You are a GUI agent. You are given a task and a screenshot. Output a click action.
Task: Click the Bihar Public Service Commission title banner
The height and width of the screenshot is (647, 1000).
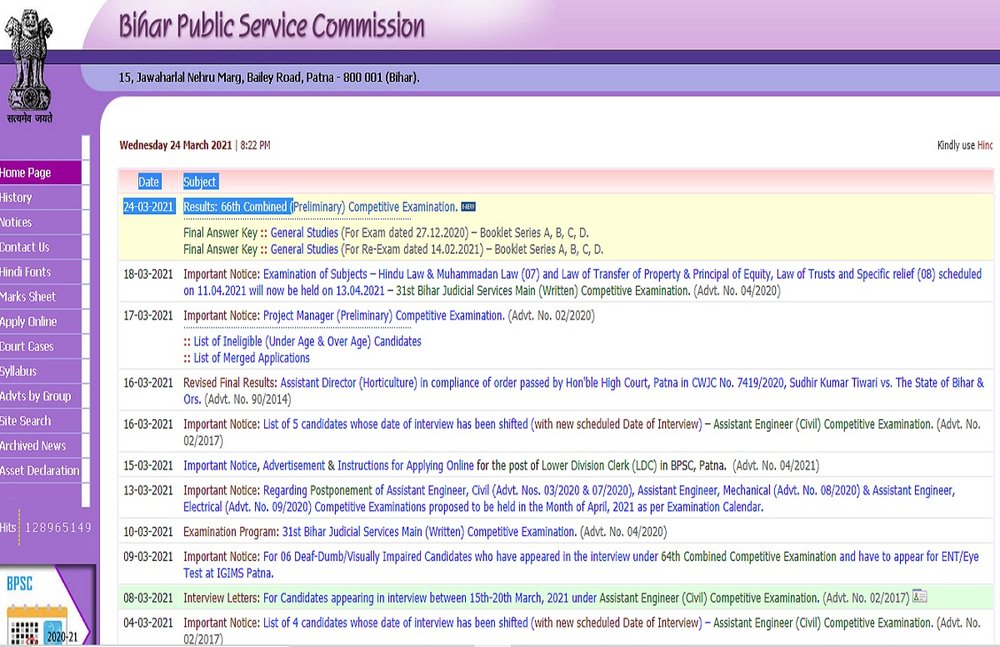(x=271, y=26)
